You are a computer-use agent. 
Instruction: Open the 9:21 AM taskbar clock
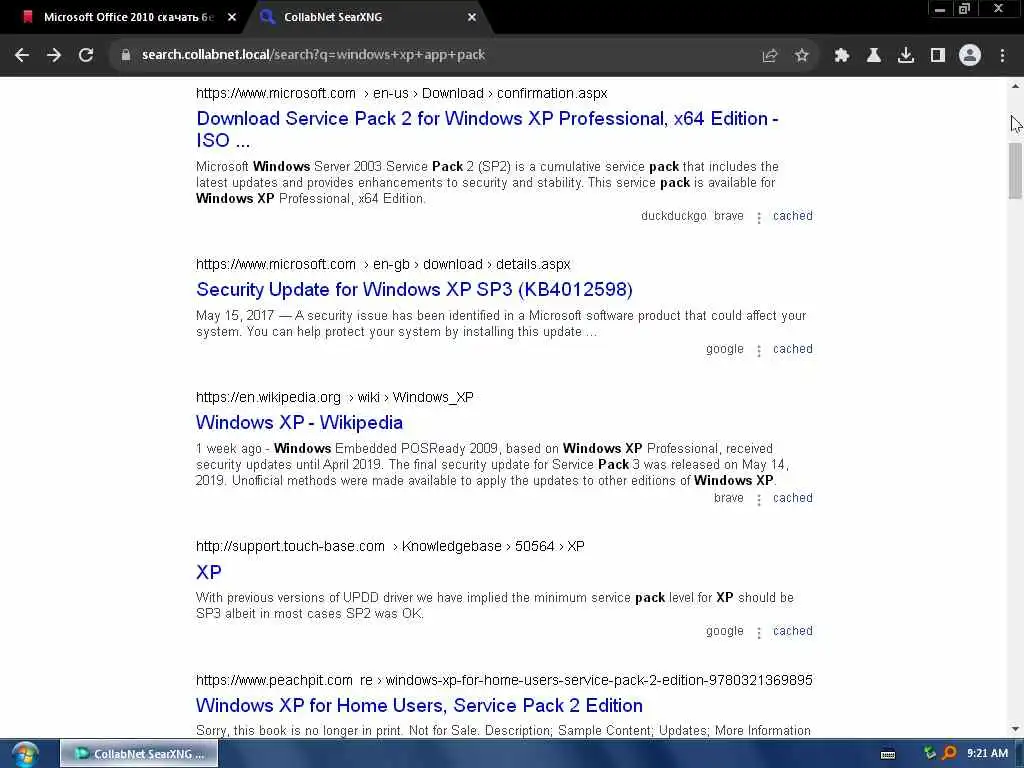click(987, 754)
